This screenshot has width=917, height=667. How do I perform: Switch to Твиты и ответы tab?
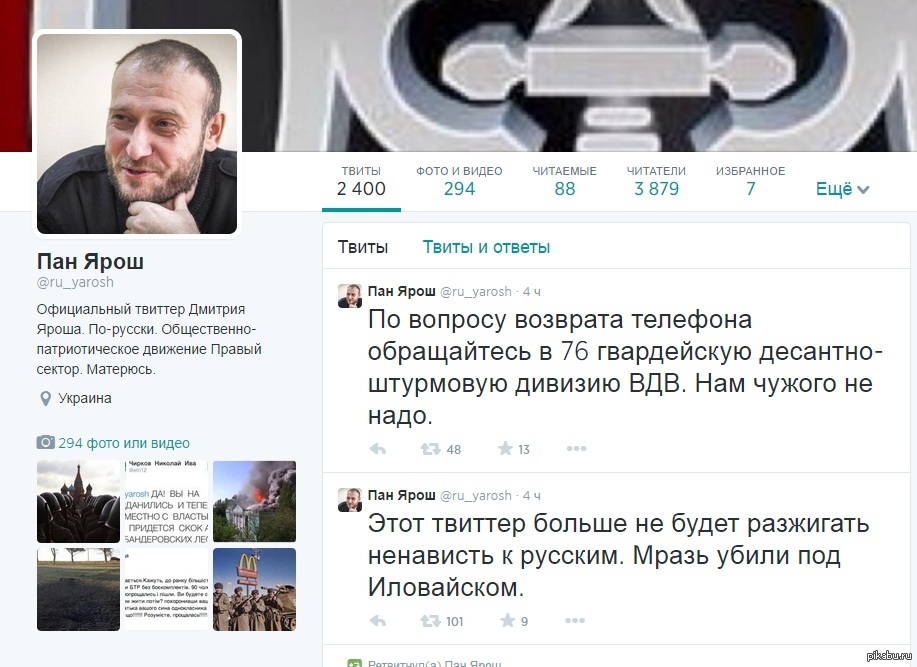(x=486, y=247)
